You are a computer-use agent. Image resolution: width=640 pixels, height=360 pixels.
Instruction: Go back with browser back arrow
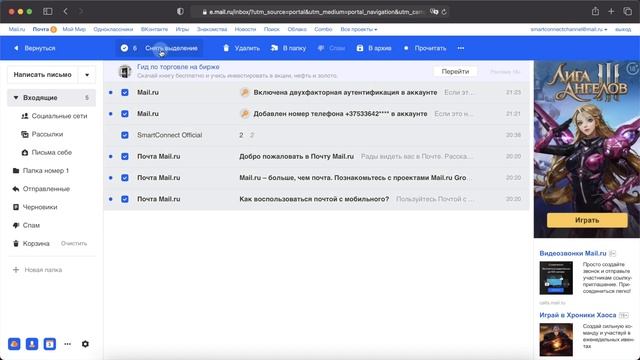[65, 11]
